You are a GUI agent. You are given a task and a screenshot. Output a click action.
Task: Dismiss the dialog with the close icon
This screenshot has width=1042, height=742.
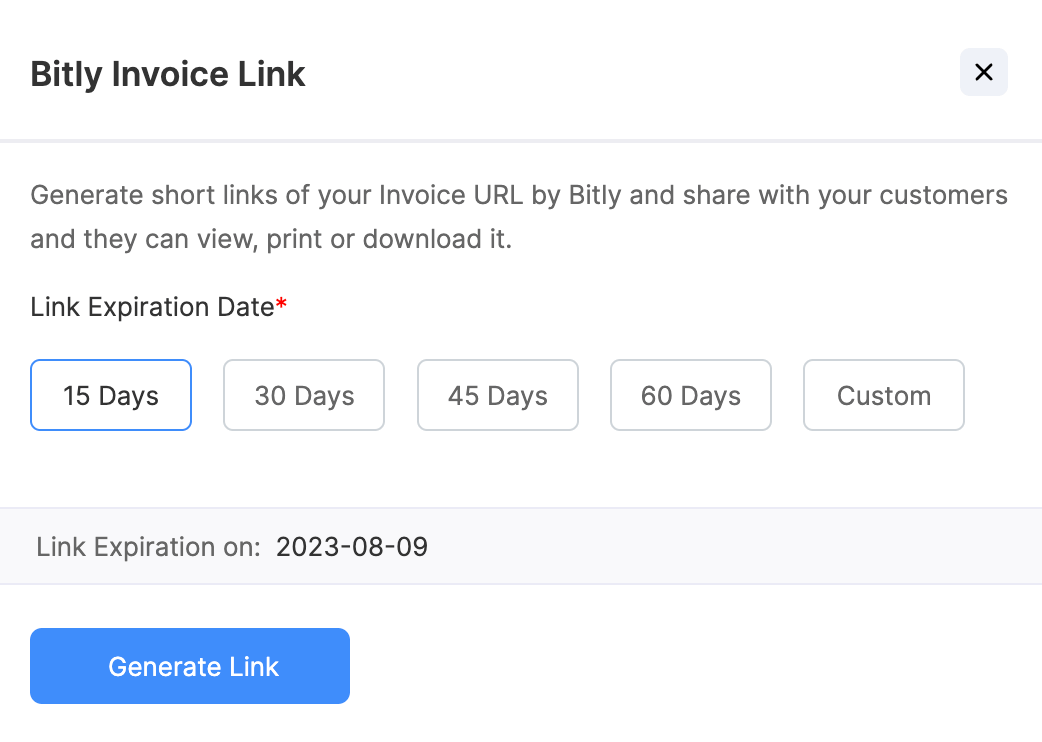[983, 72]
